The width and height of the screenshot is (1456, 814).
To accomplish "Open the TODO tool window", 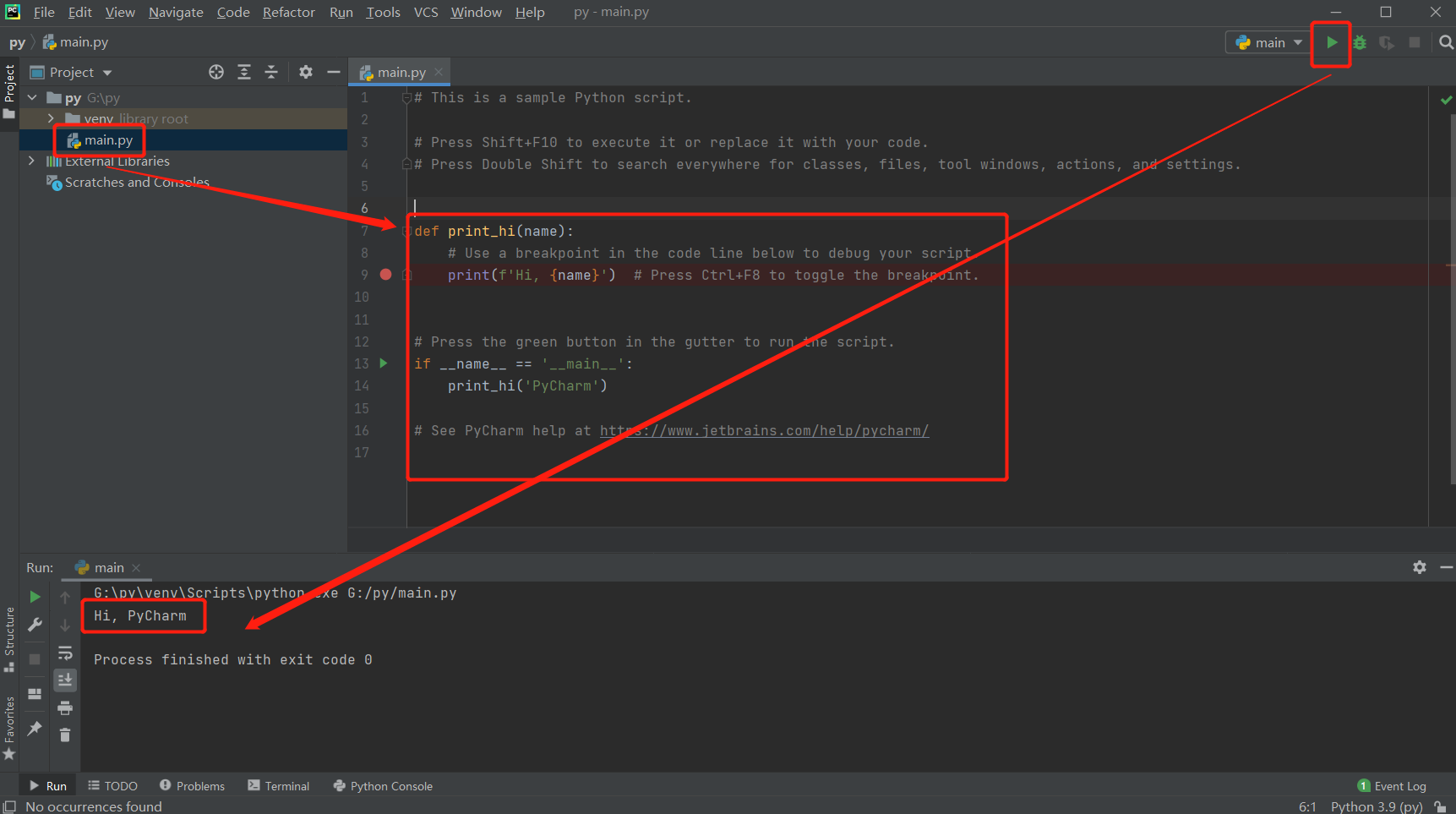I will pyautogui.click(x=112, y=785).
